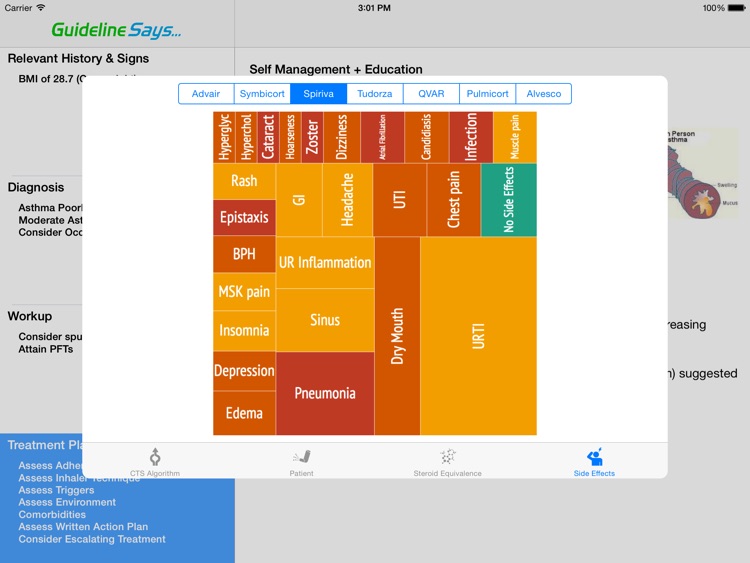Switch to the Symbicort segment
Image resolution: width=750 pixels, height=563 pixels.
[262, 94]
